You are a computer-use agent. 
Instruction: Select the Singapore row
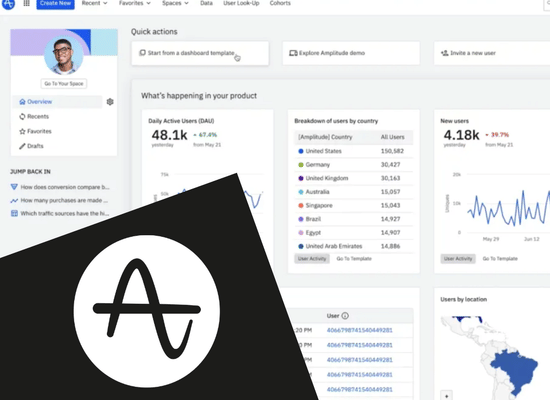pyautogui.click(x=354, y=206)
